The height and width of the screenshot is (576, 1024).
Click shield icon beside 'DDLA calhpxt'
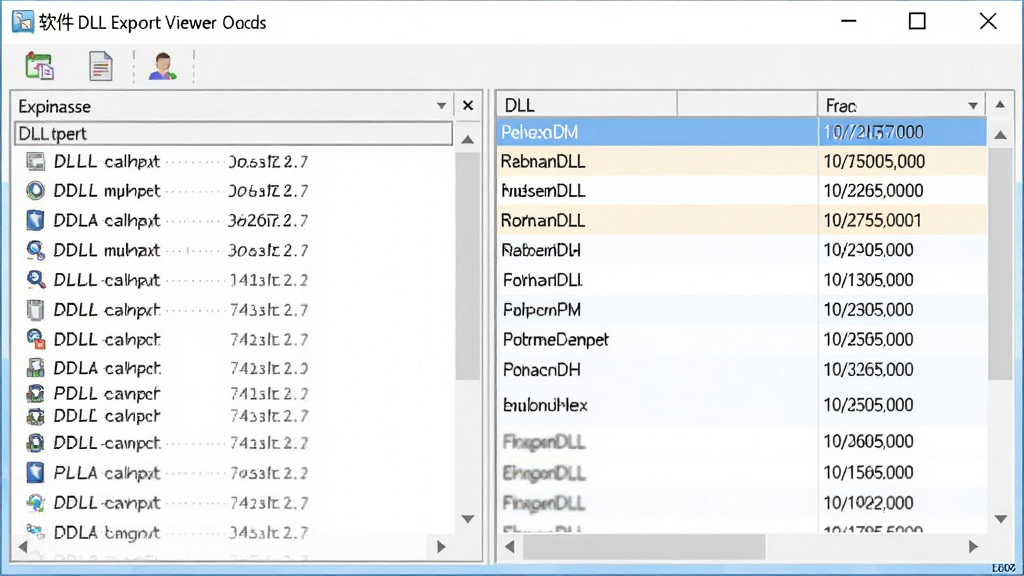pyautogui.click(x=35, y=220)
